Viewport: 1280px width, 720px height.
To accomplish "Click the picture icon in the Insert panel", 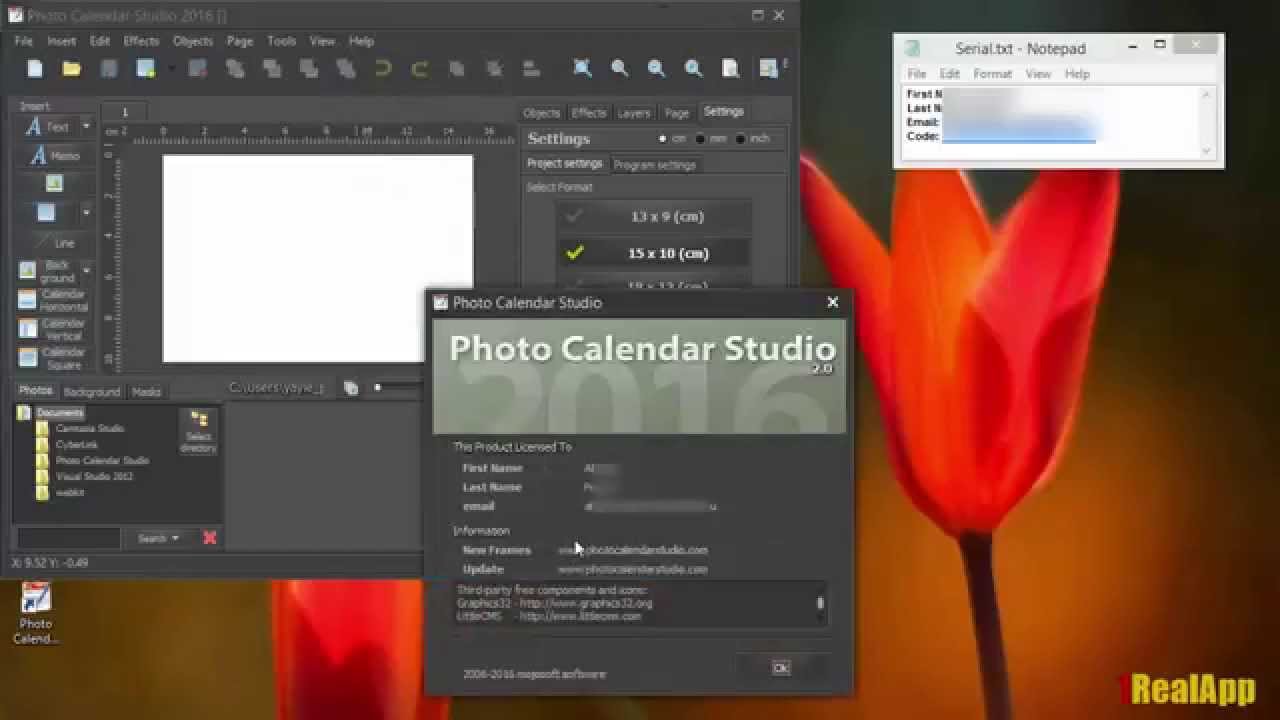I will tap(54, 183).
